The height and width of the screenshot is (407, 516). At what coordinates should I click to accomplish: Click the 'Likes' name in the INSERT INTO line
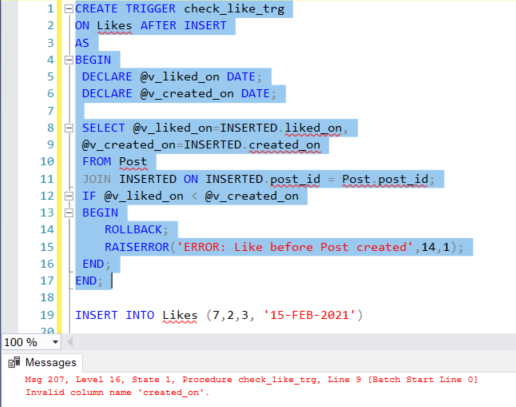180,315
